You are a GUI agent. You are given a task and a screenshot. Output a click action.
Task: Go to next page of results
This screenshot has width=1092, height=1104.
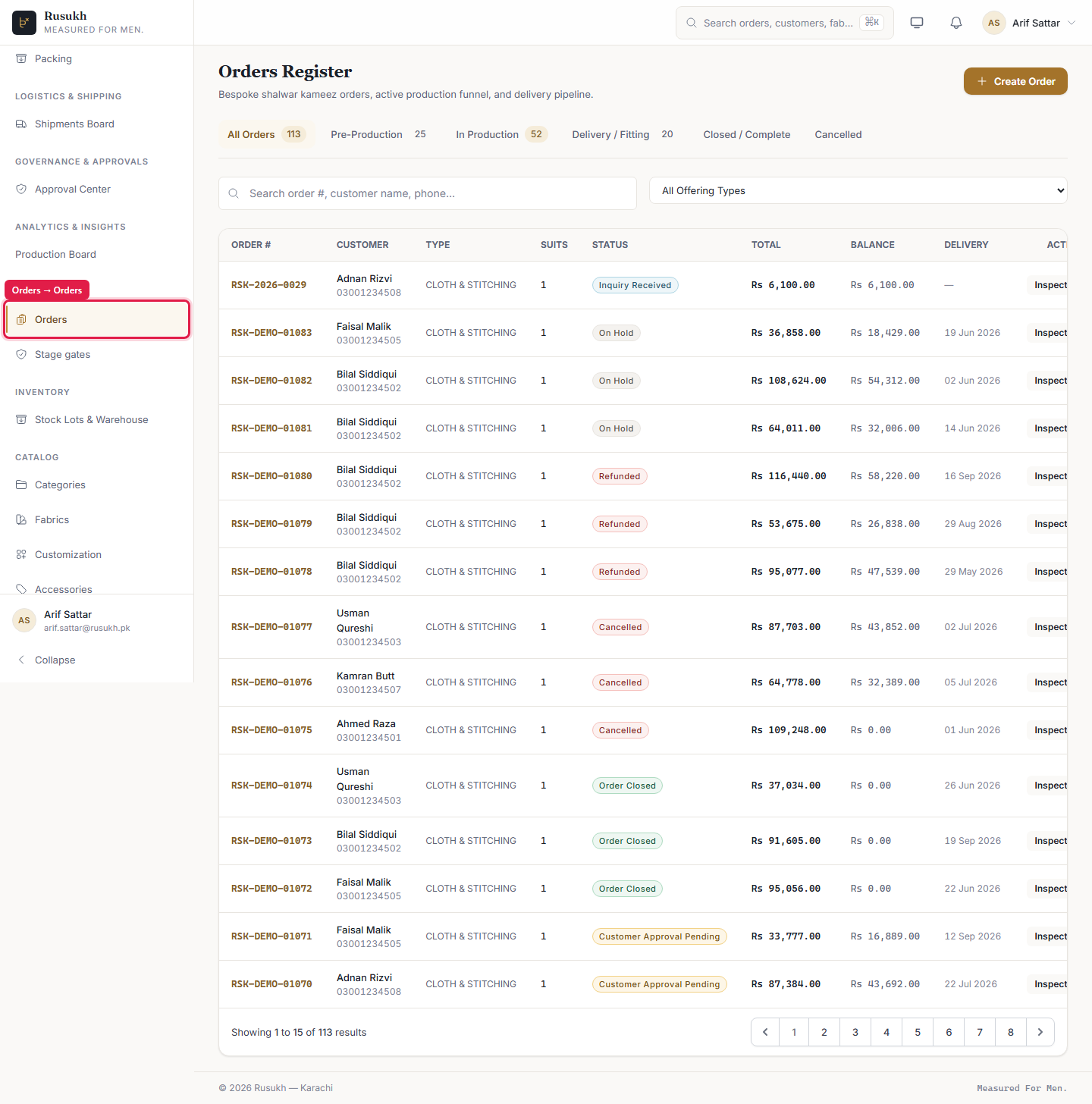(1040, 1032)
